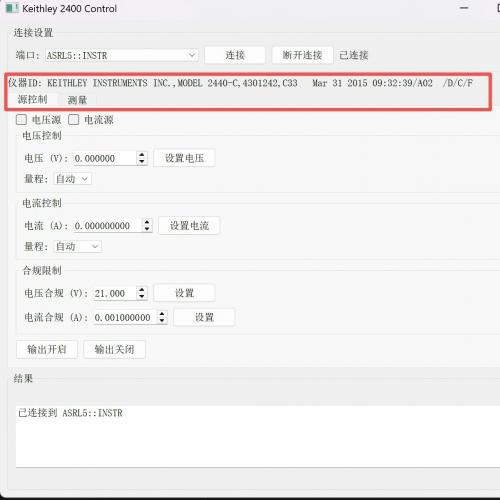Focus the 电流 (A) value field

tap(107, 226)
